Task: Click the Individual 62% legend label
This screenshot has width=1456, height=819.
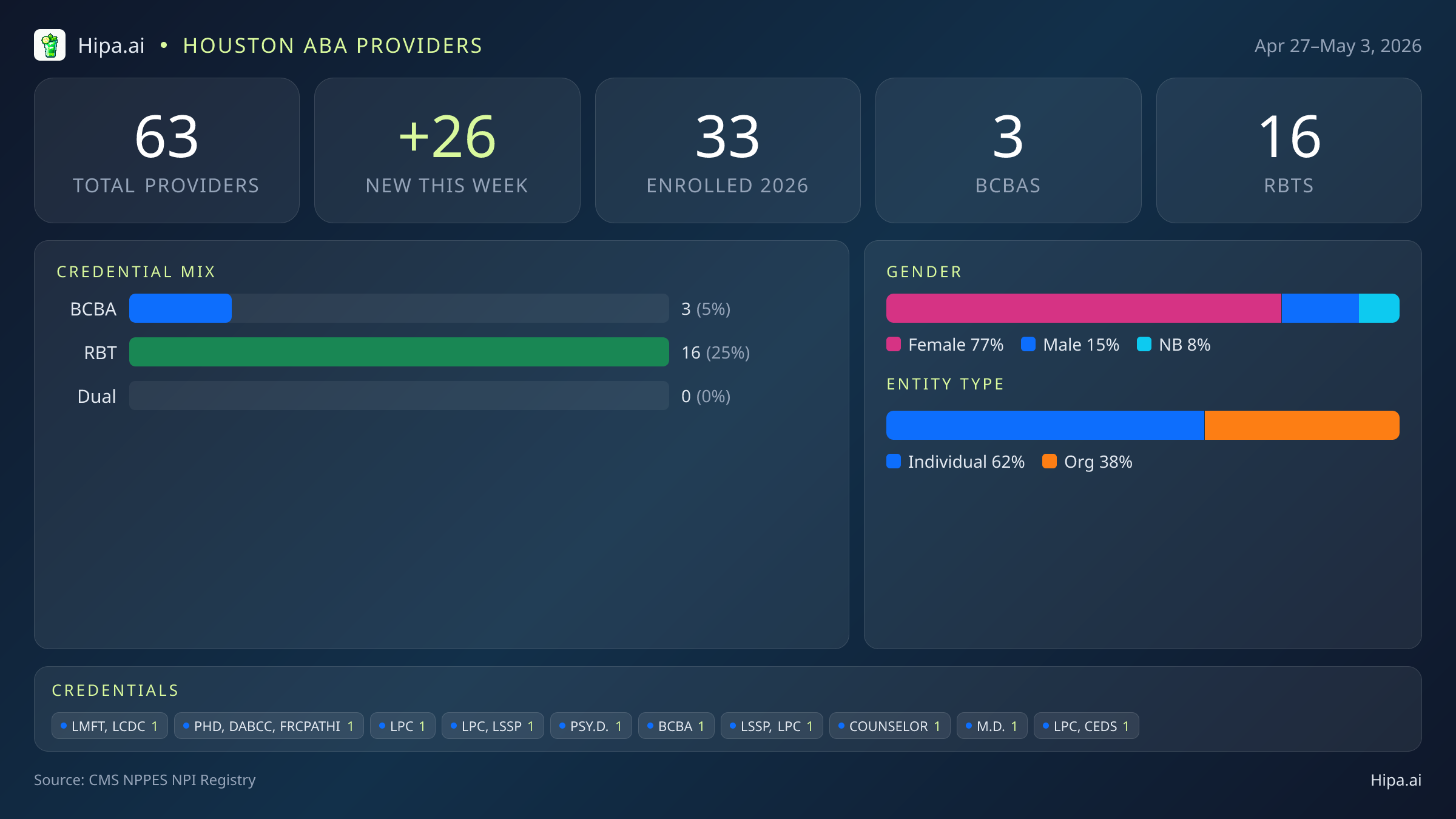Action: tap(966, 462)
